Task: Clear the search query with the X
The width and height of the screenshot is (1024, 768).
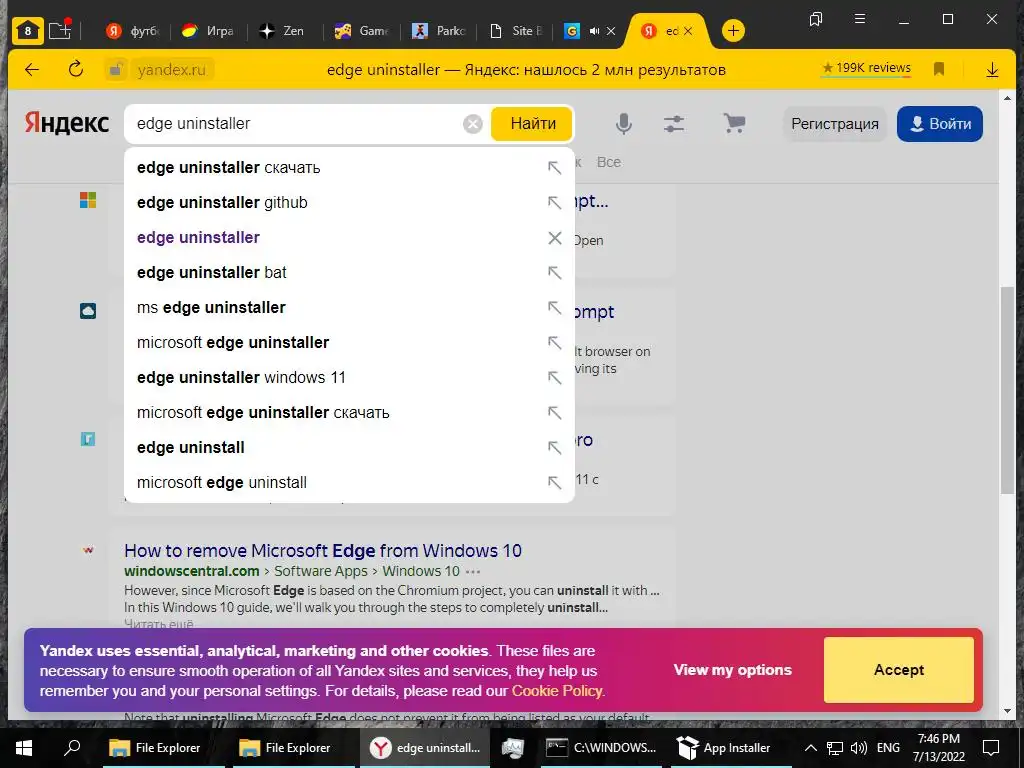Action: coord(473,123)
